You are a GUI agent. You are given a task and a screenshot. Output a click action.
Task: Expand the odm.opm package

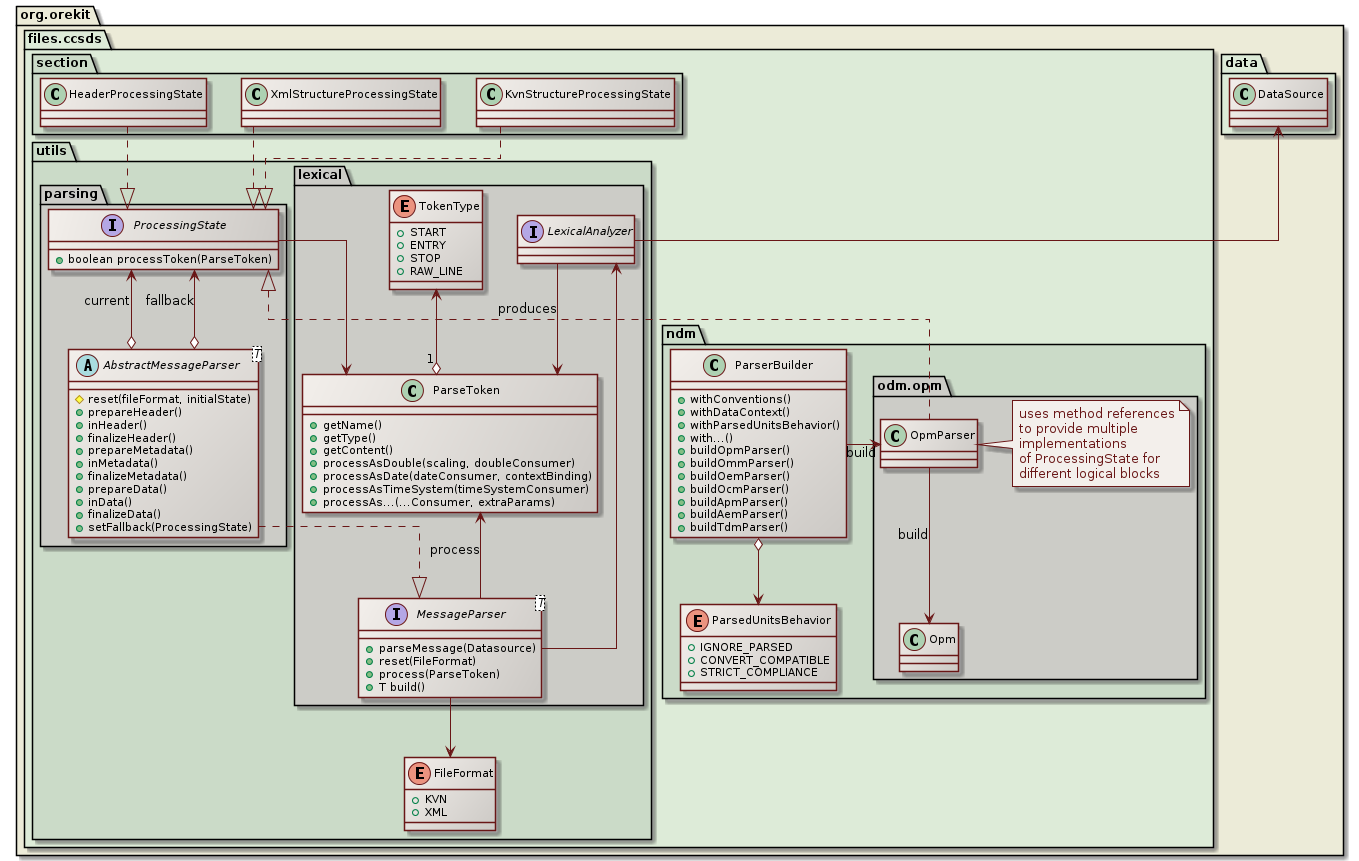coord(910,385)
